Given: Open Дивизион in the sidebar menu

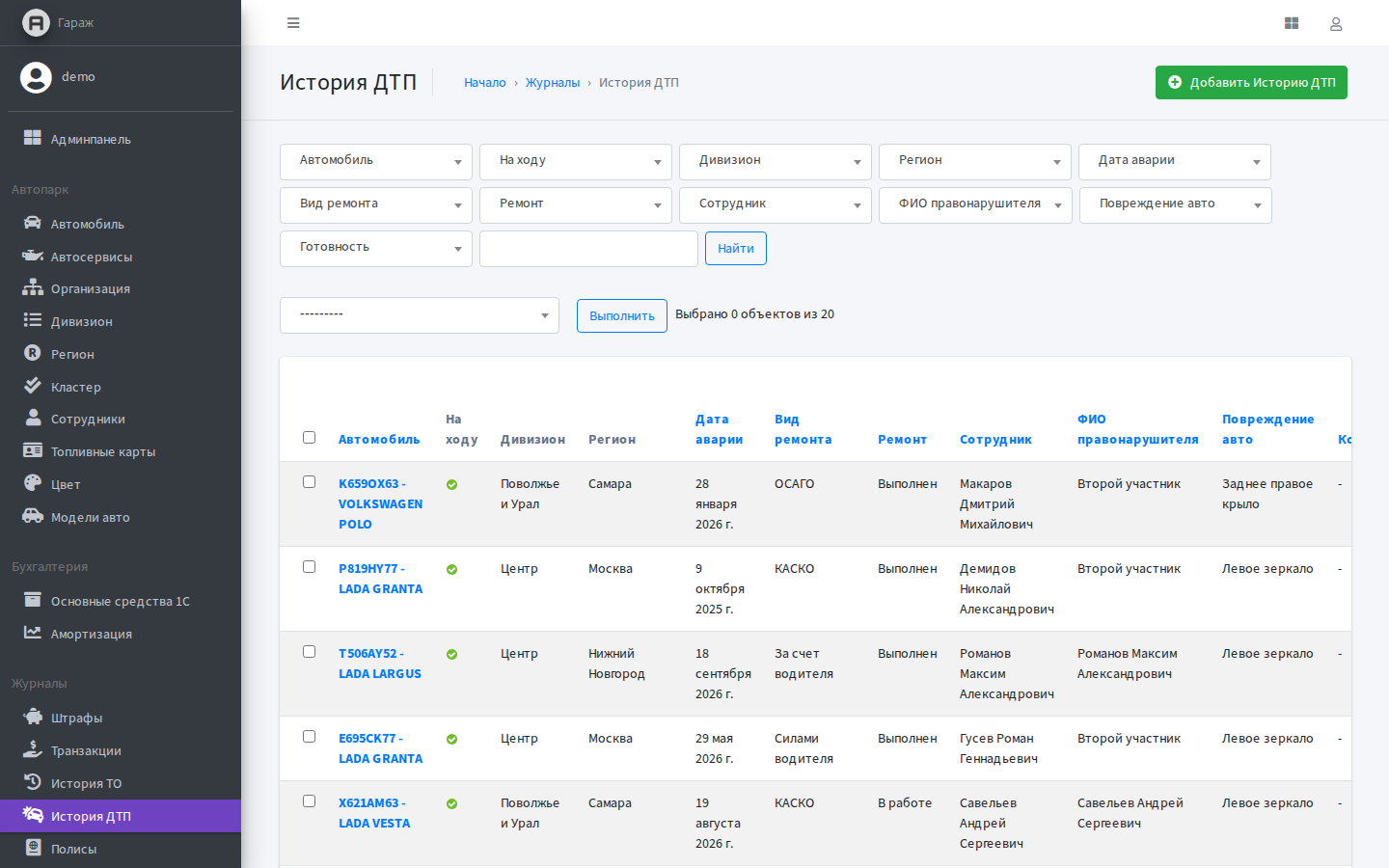Looking at the screenshot, I should click(121, 321).
